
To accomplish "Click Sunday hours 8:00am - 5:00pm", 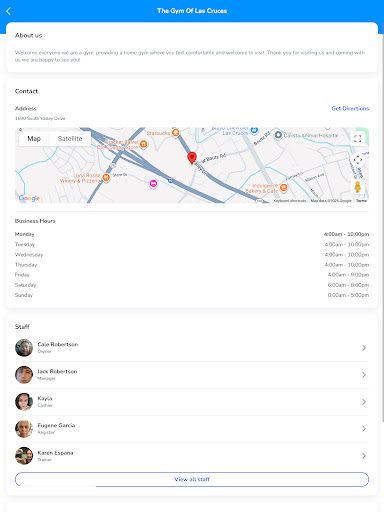I will click(348, 295).
